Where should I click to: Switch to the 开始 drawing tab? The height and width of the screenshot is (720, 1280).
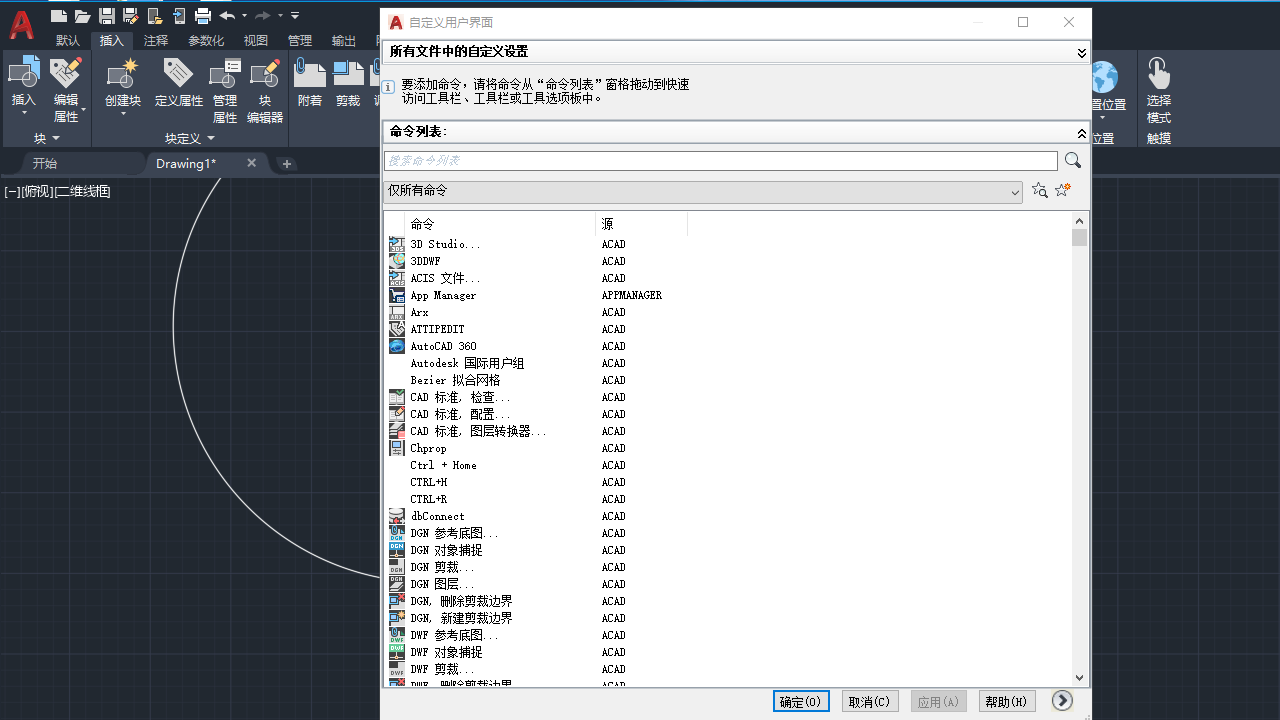[x=44, y=163]
